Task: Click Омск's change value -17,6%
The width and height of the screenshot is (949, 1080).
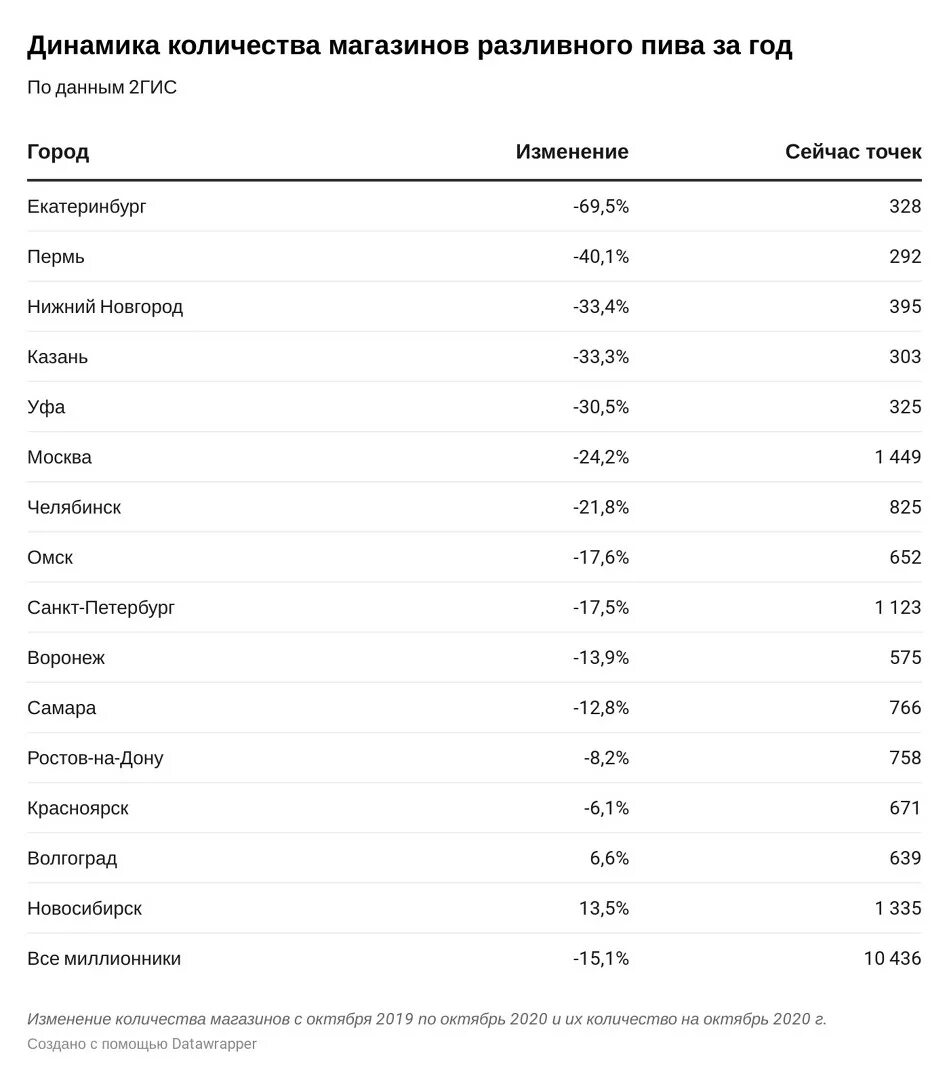Action: click(601, 557)
